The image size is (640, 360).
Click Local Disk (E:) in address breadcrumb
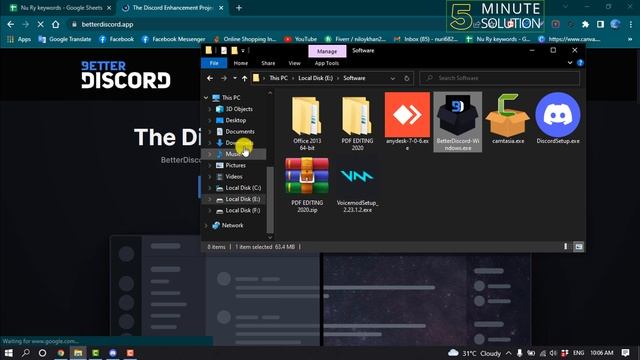(x=316, y=78)
